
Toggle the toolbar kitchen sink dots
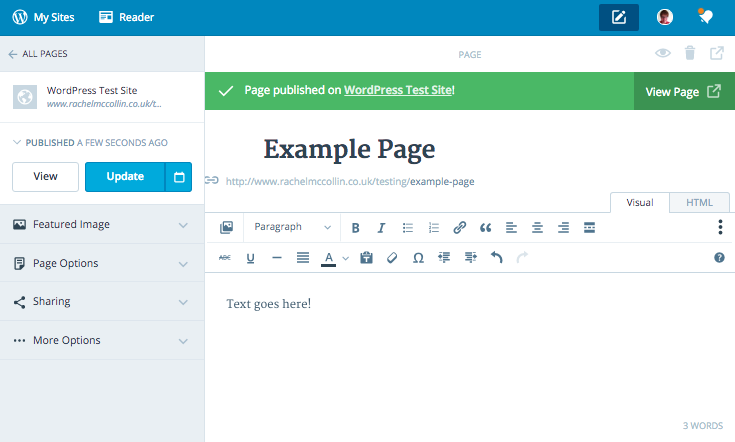coord(720,227)
